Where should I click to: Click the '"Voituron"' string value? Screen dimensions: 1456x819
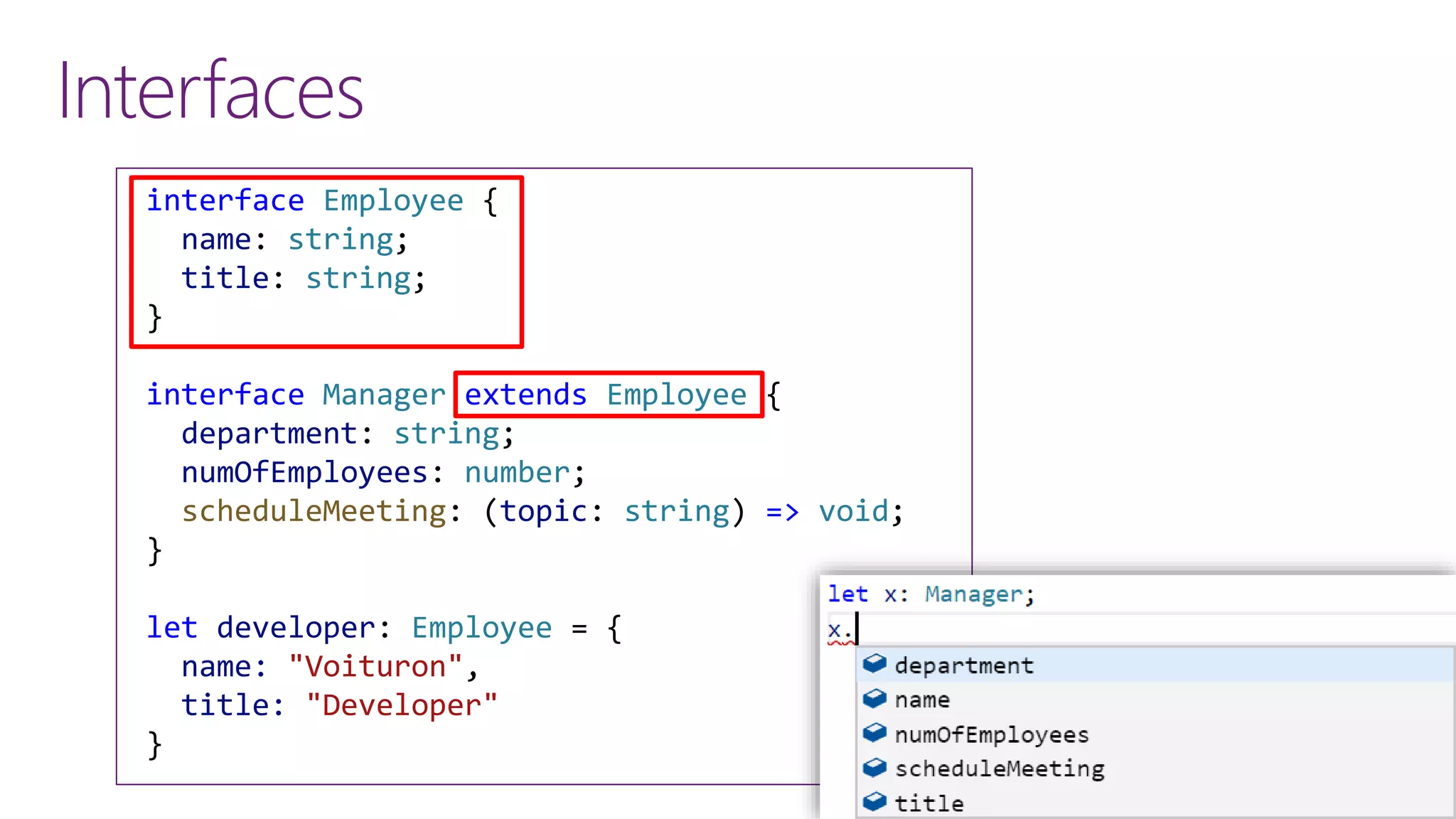coord(375,666)
